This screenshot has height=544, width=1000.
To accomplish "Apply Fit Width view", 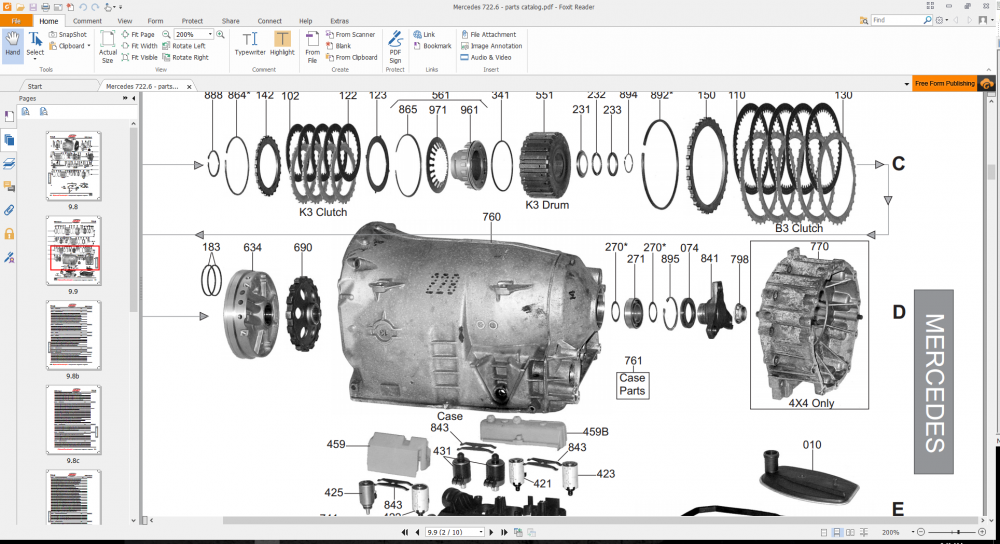I will (140, 46).
